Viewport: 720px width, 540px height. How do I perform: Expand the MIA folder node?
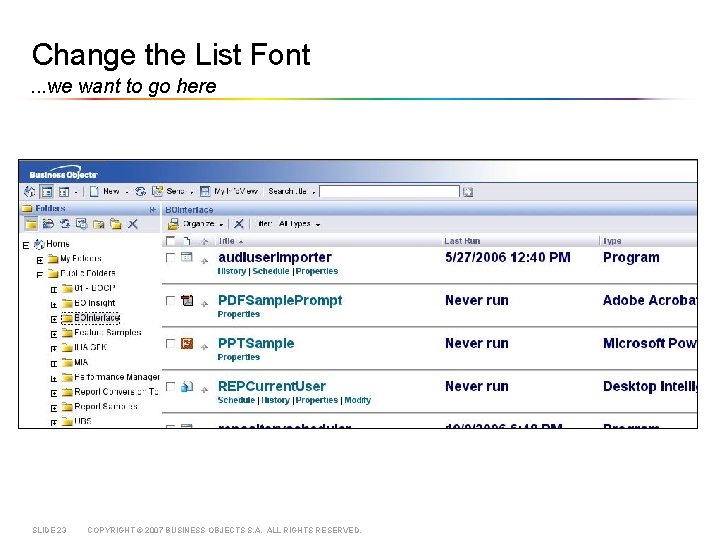click(54, 364)
